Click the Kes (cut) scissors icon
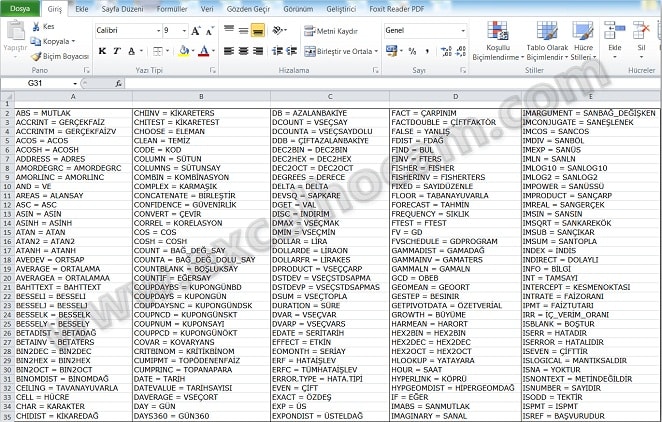This screenshot has width=662, height=422. (x=37, y=27)
